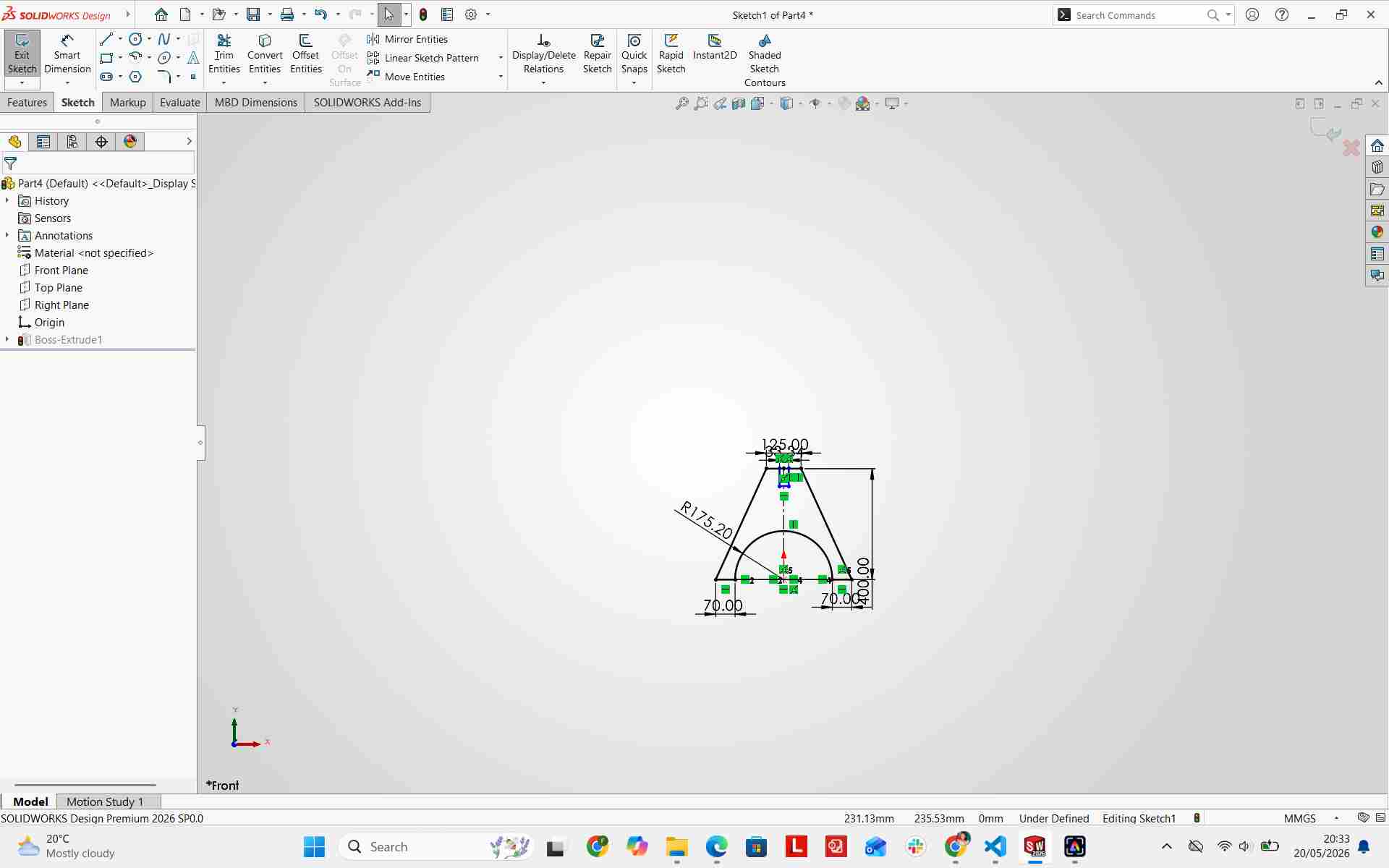Screen dimensions: 1389x868
Task: Toggle Rapid Sketch mode
Action: tap(671, 54)
